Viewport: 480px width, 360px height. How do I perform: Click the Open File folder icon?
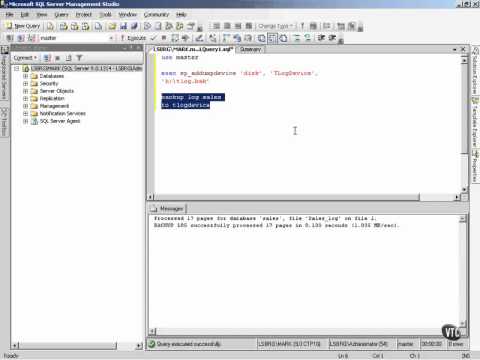pyautogui.click(x=112, y=26)
